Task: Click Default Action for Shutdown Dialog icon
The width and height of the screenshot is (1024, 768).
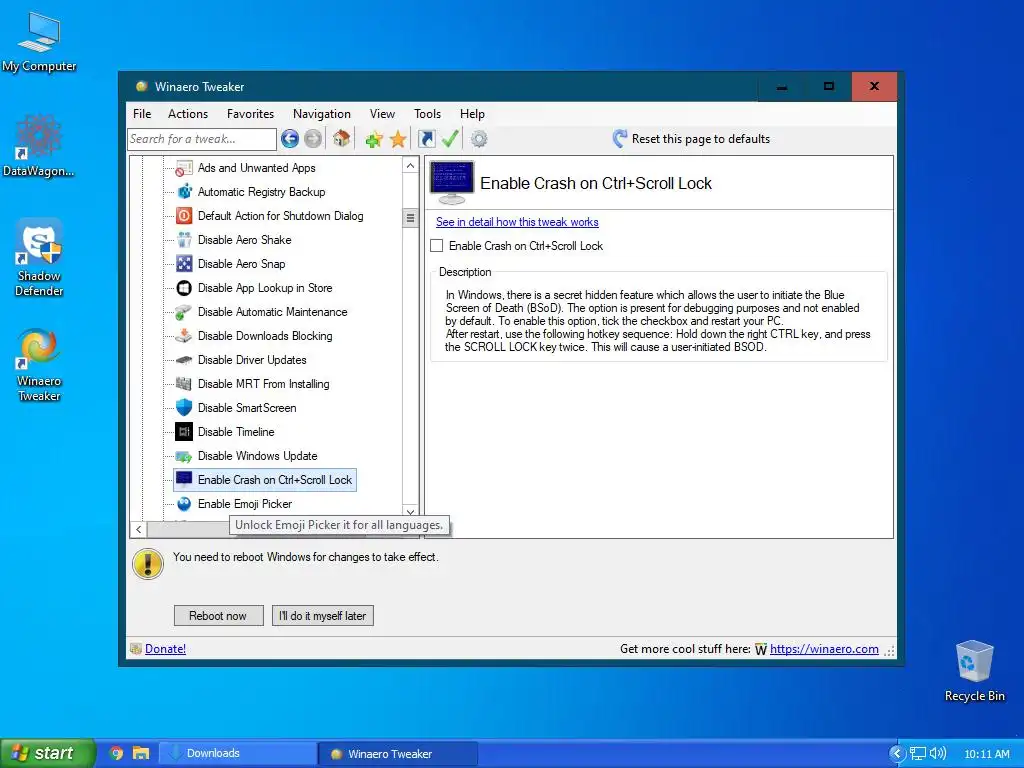Action: click(184, 216)
